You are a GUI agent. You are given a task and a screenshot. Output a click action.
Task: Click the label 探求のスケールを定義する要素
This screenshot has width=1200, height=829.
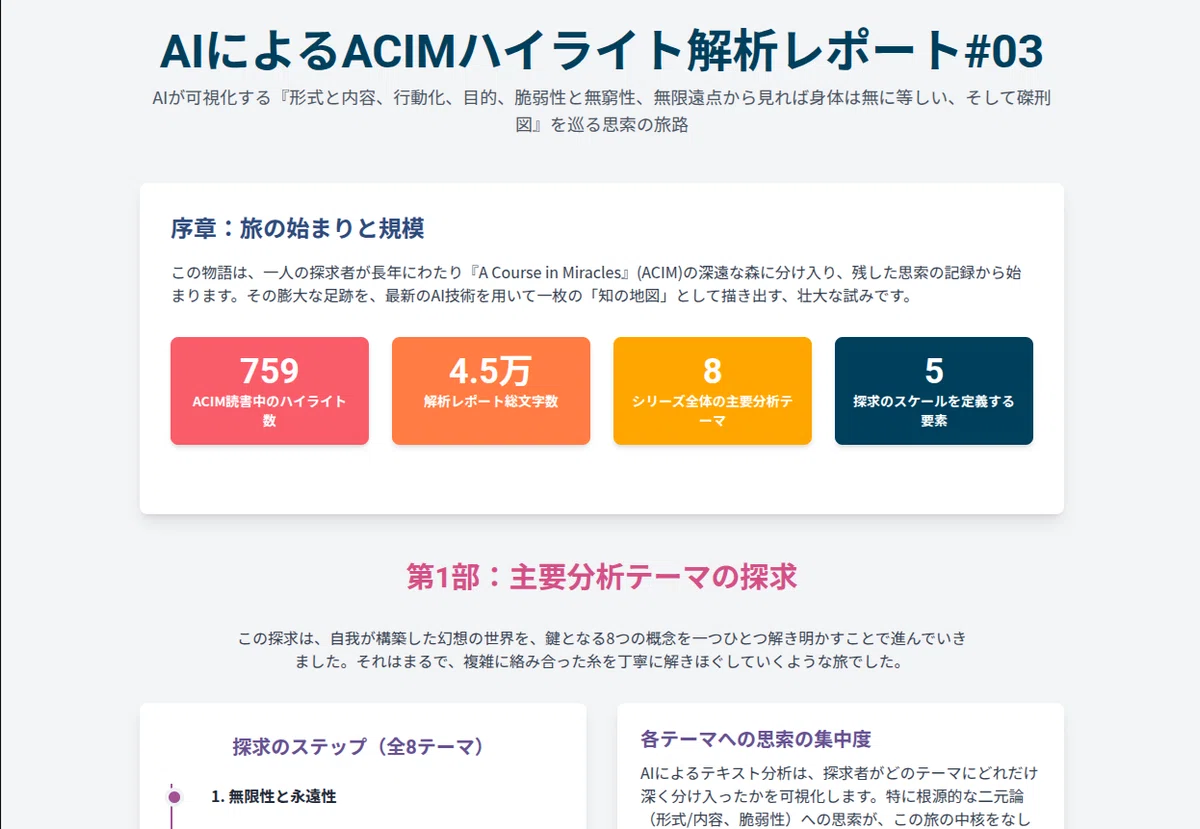click(x=934, y=411)
